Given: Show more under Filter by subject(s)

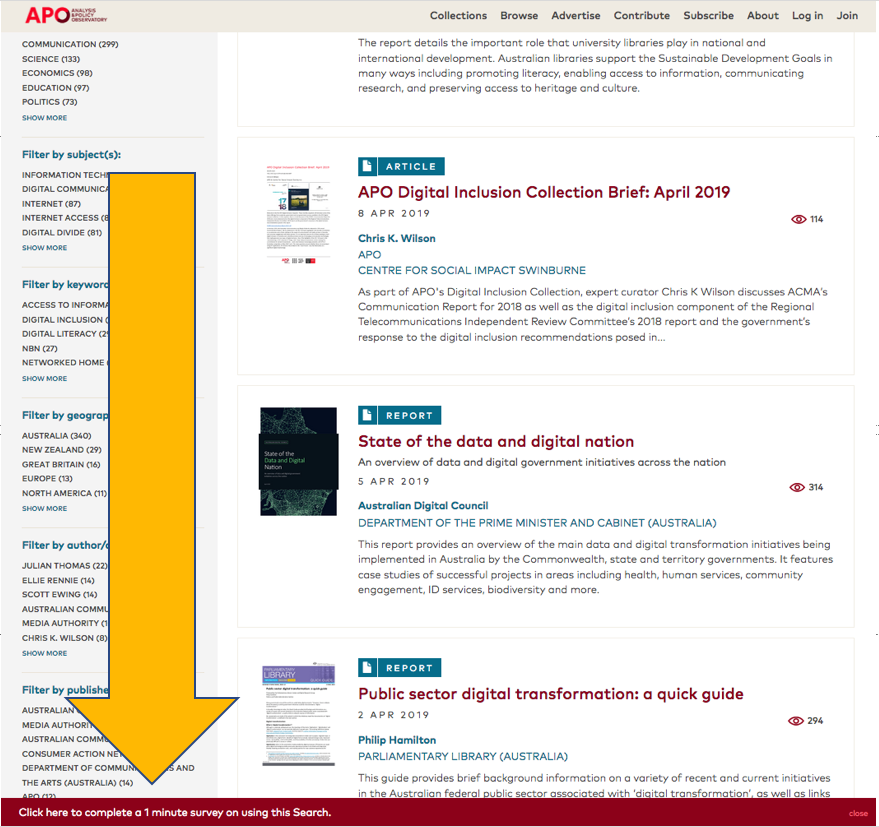Looking at the screenshot, I should tap(45, 248).
